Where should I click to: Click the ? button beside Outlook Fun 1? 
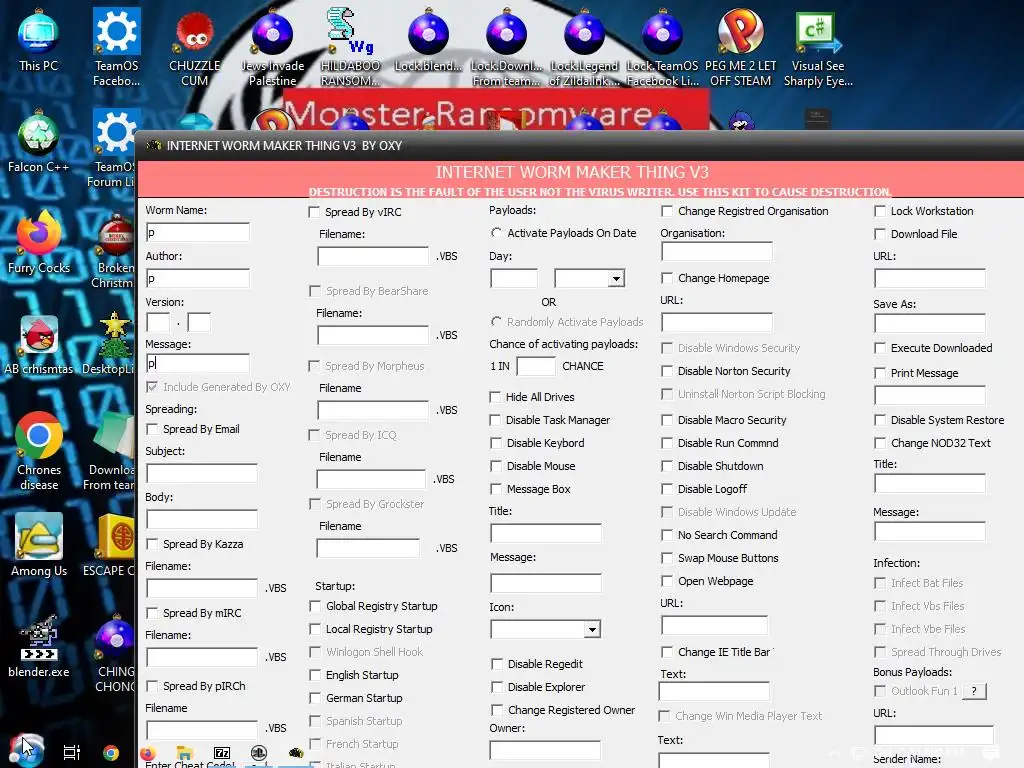pyautogui.click(x=974, y=691)
